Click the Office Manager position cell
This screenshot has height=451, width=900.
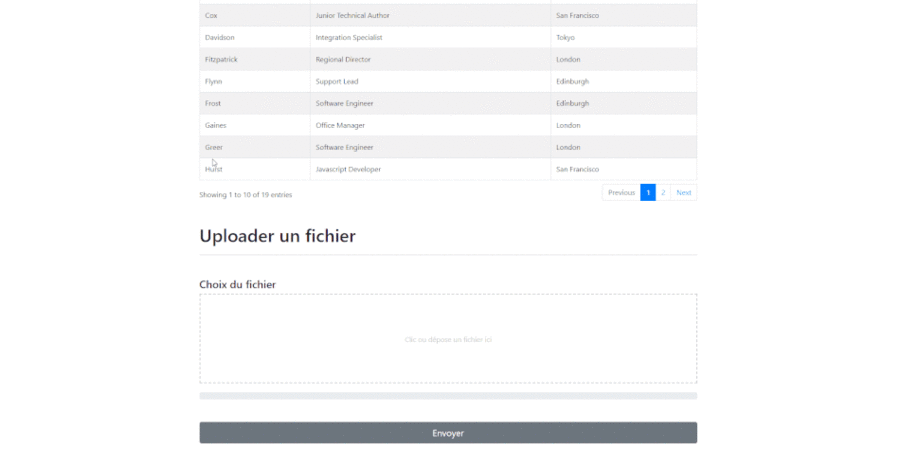[x=340, y=126]
